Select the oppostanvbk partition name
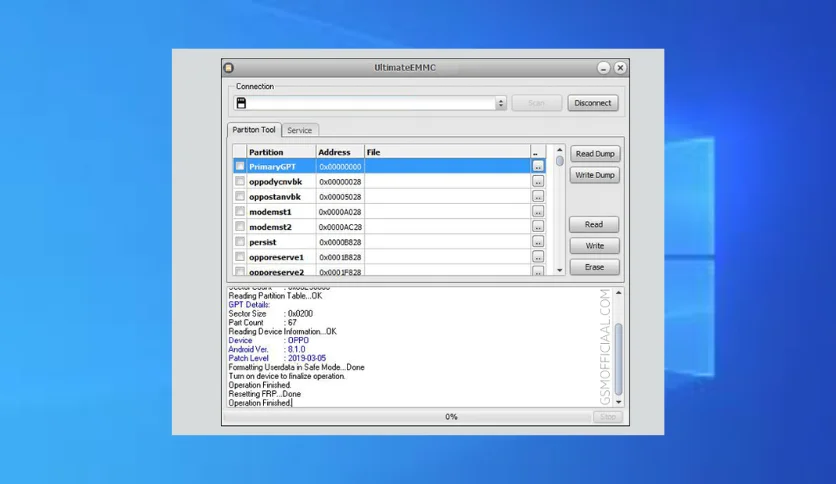The width and height of the screenshot is (836, 484). [275, 197]
